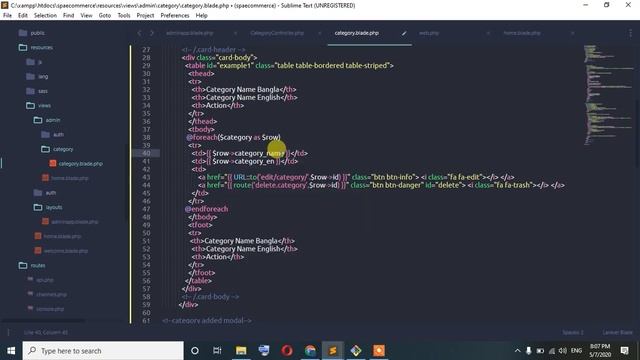Close the CategoryController.php tab
Viewport: 640px width, 360px height.
coord(320,33)
